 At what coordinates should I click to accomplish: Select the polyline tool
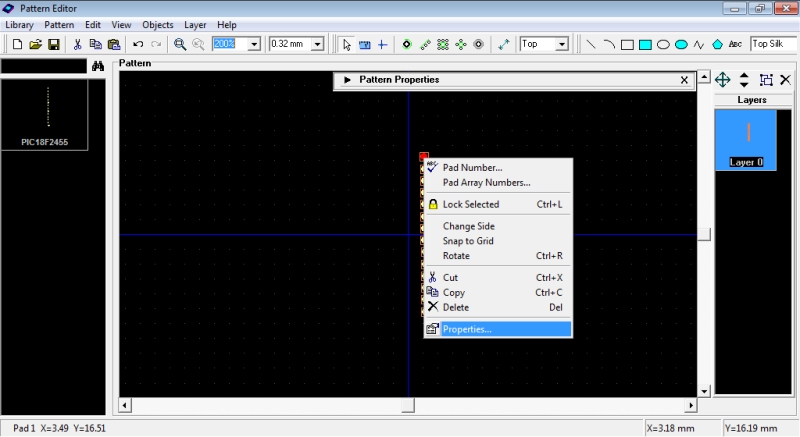click(699, 44)
